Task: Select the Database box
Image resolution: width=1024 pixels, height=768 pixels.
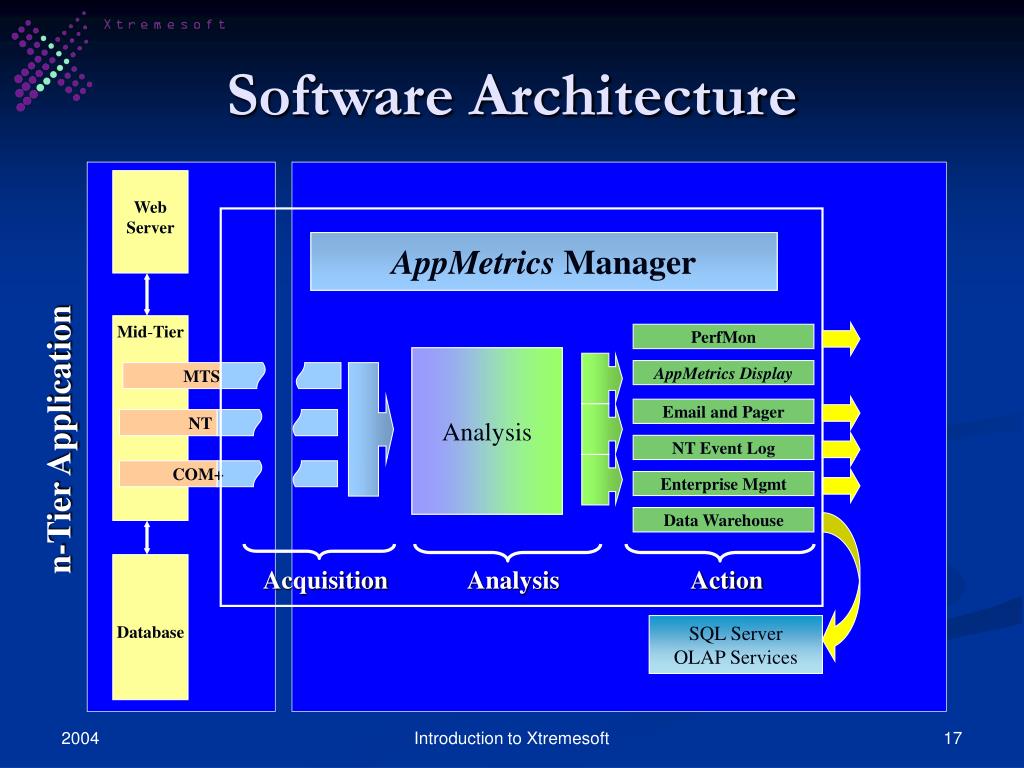Action: pyautogui.click(x=150, y=627)
